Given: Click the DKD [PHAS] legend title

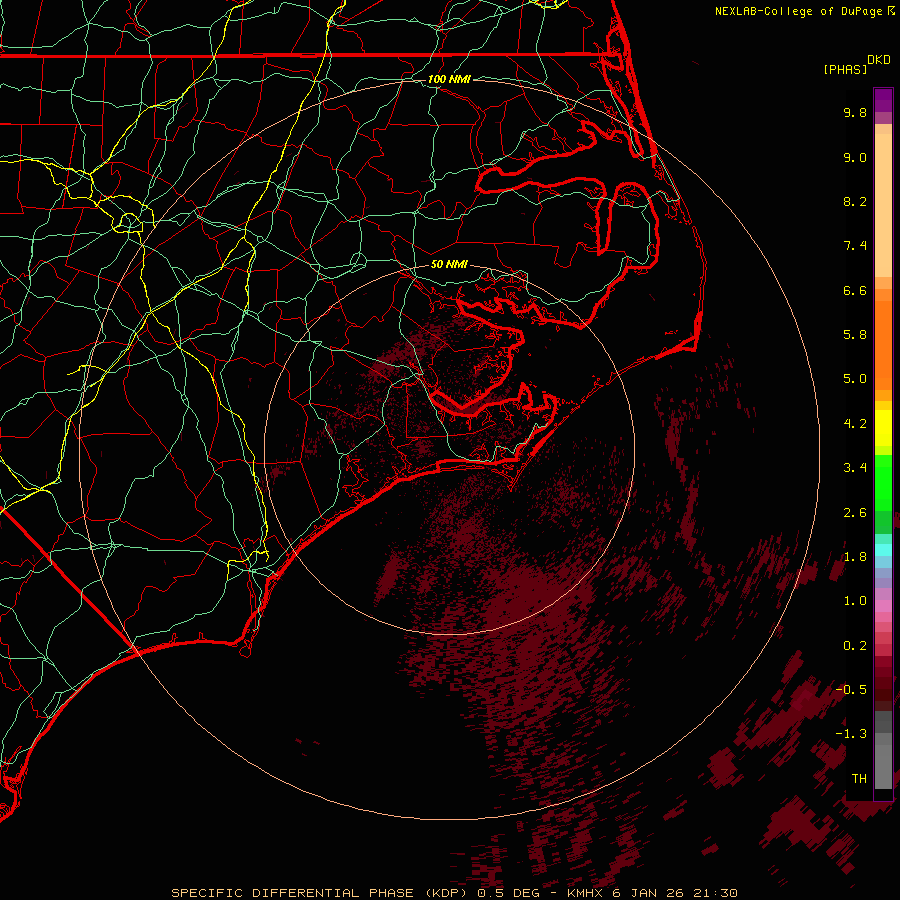Looking at the screenshot, I should pos(856,64).
